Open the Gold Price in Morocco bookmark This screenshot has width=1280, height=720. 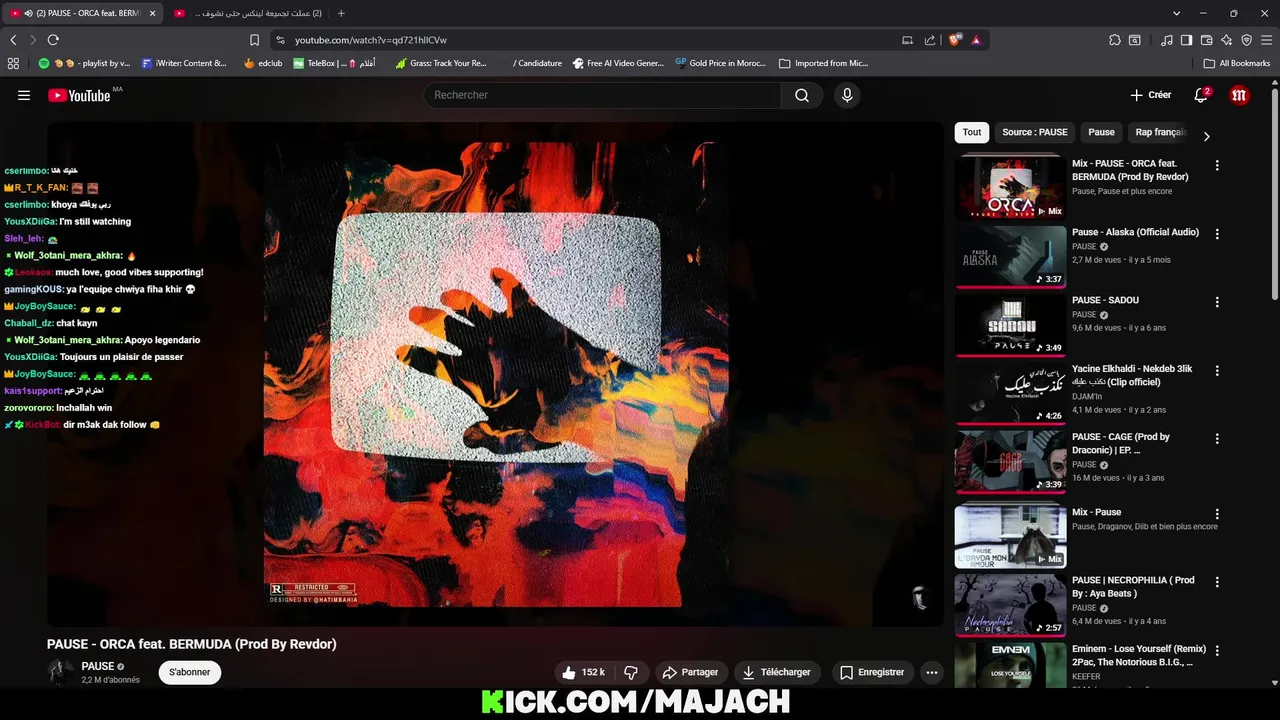[x=720, y=63]
